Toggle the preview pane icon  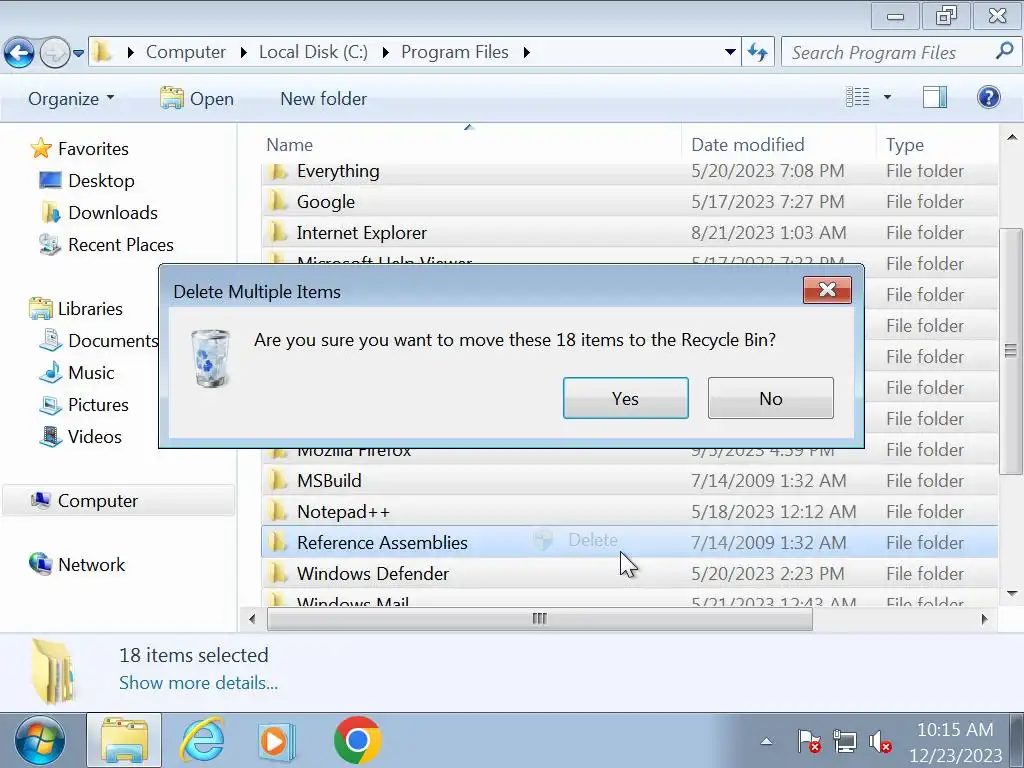(935, 97)
